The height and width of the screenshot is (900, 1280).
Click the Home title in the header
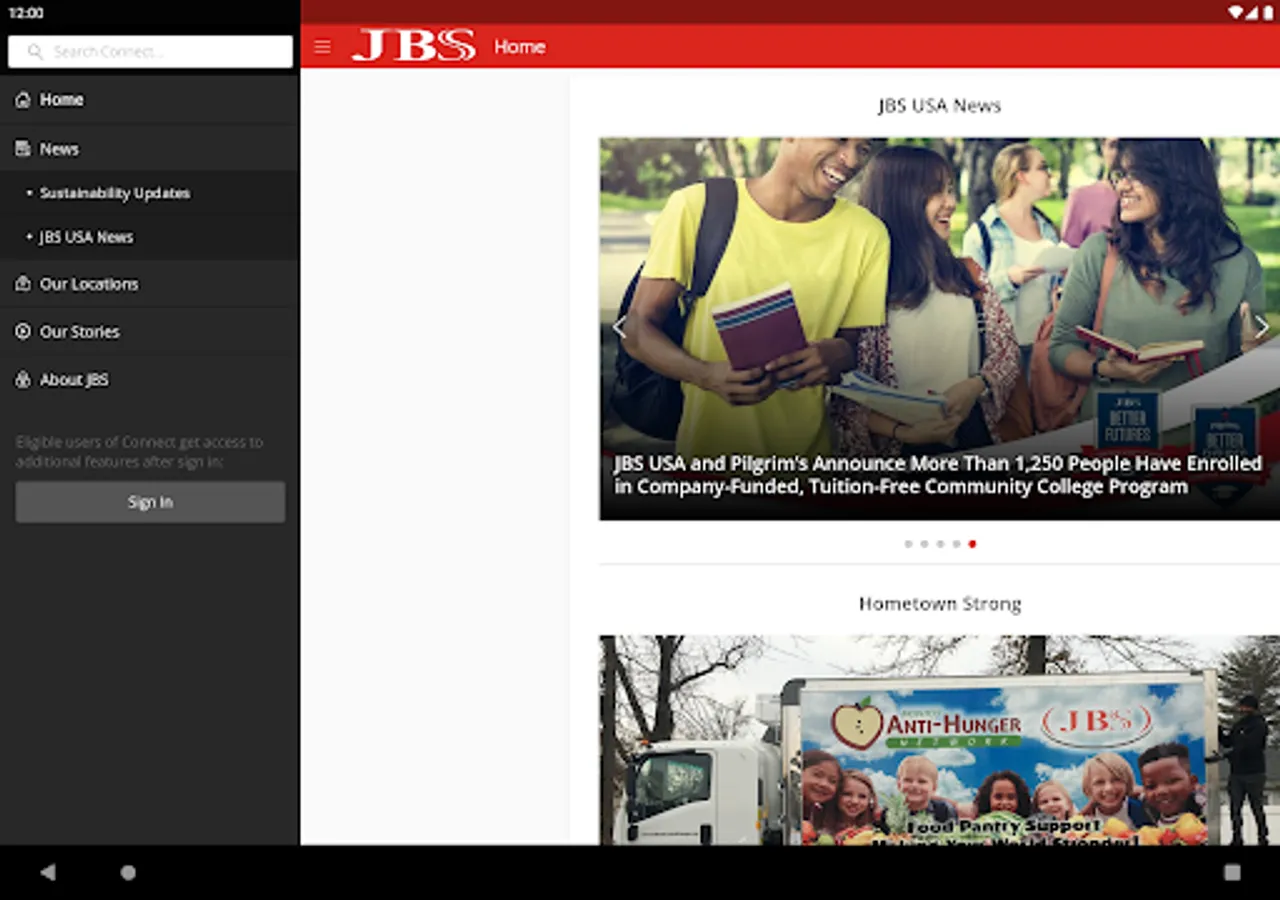point(520,47)
